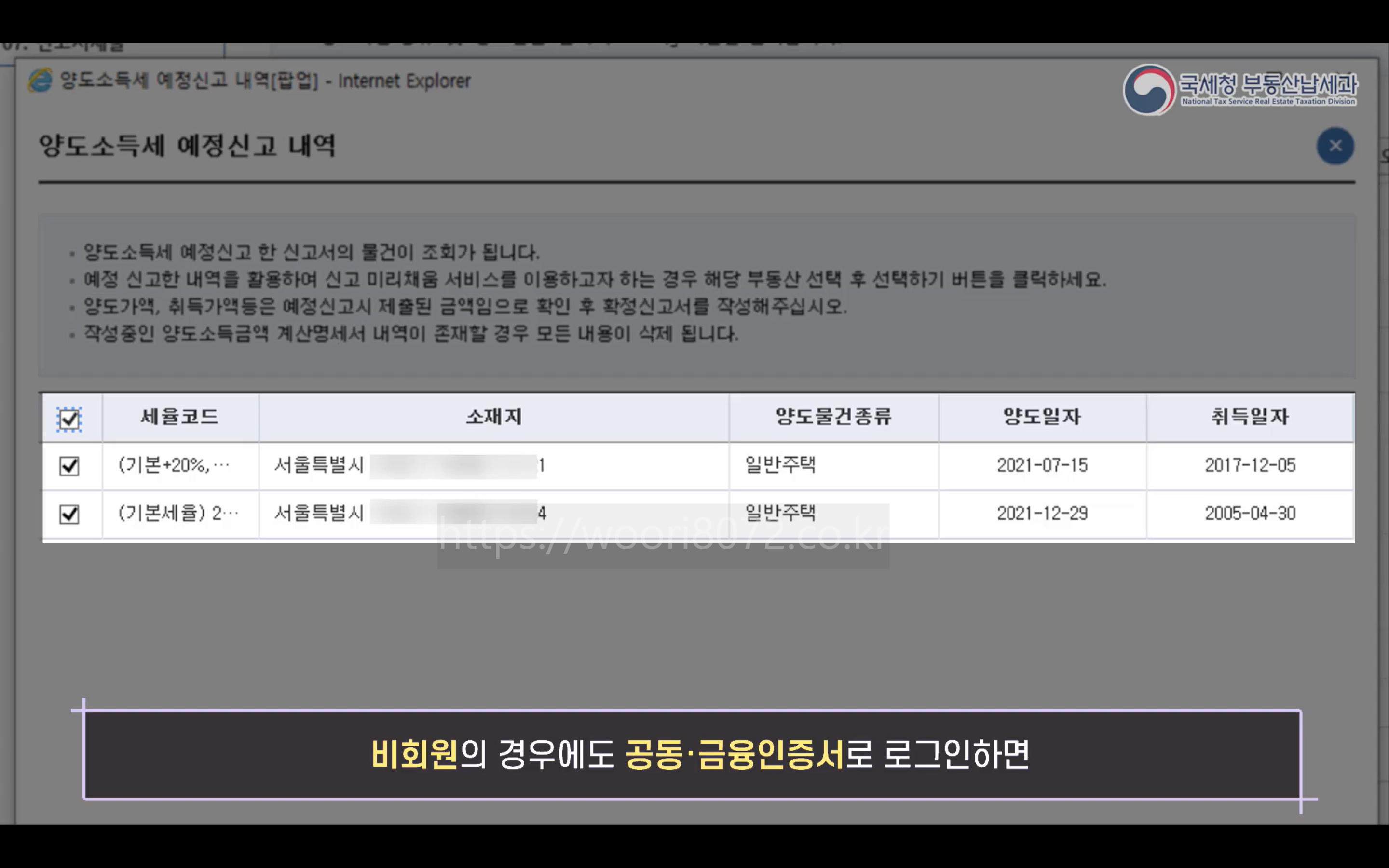
Task: Close the popup with the round X button
Action: pos(1335,146)
